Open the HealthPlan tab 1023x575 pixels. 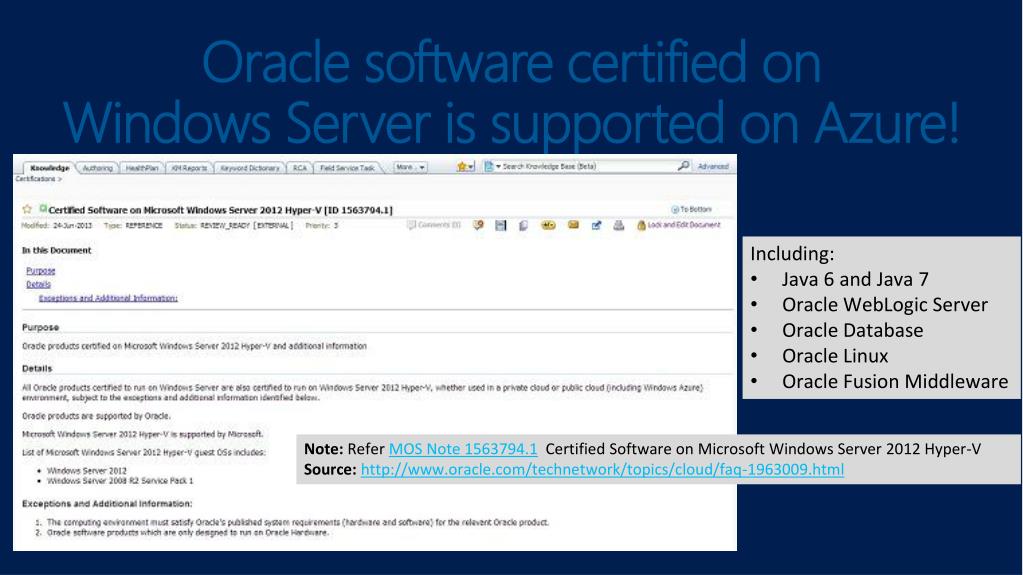click(x=142, y=168)
